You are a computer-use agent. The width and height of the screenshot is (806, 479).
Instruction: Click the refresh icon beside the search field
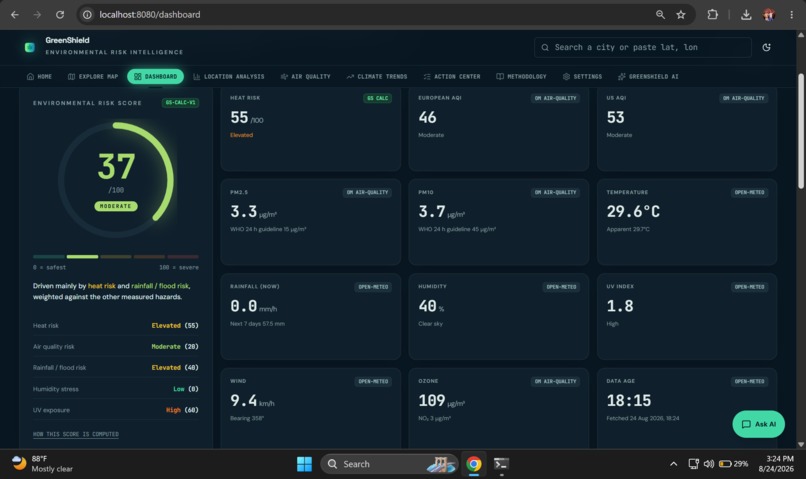coord(766,47)
